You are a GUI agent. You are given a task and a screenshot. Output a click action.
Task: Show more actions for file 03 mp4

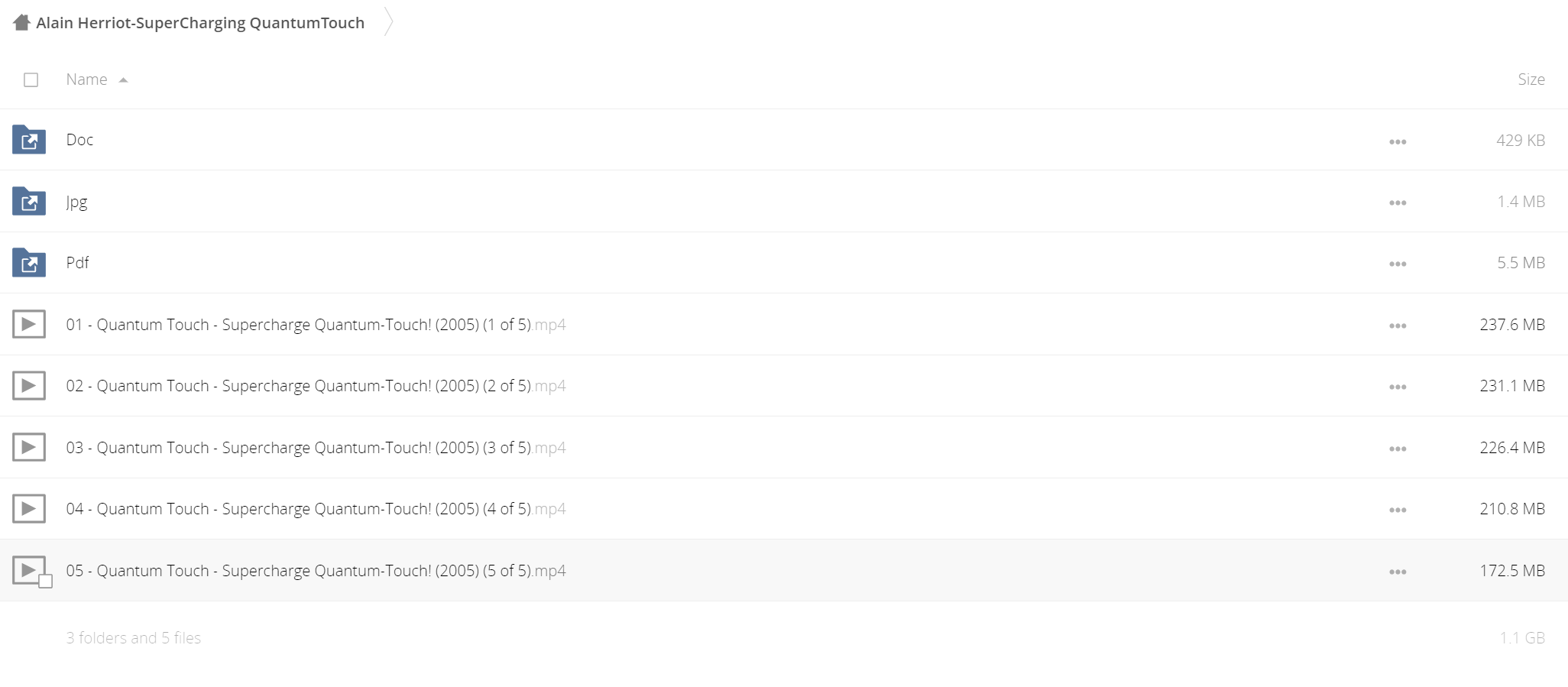(1398, 449)
